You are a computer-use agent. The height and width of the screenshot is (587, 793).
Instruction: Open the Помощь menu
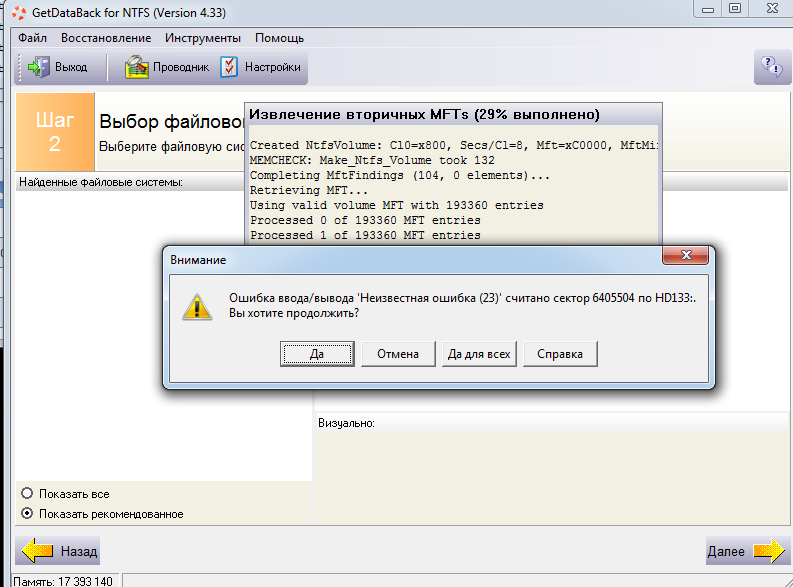point(279,38)
